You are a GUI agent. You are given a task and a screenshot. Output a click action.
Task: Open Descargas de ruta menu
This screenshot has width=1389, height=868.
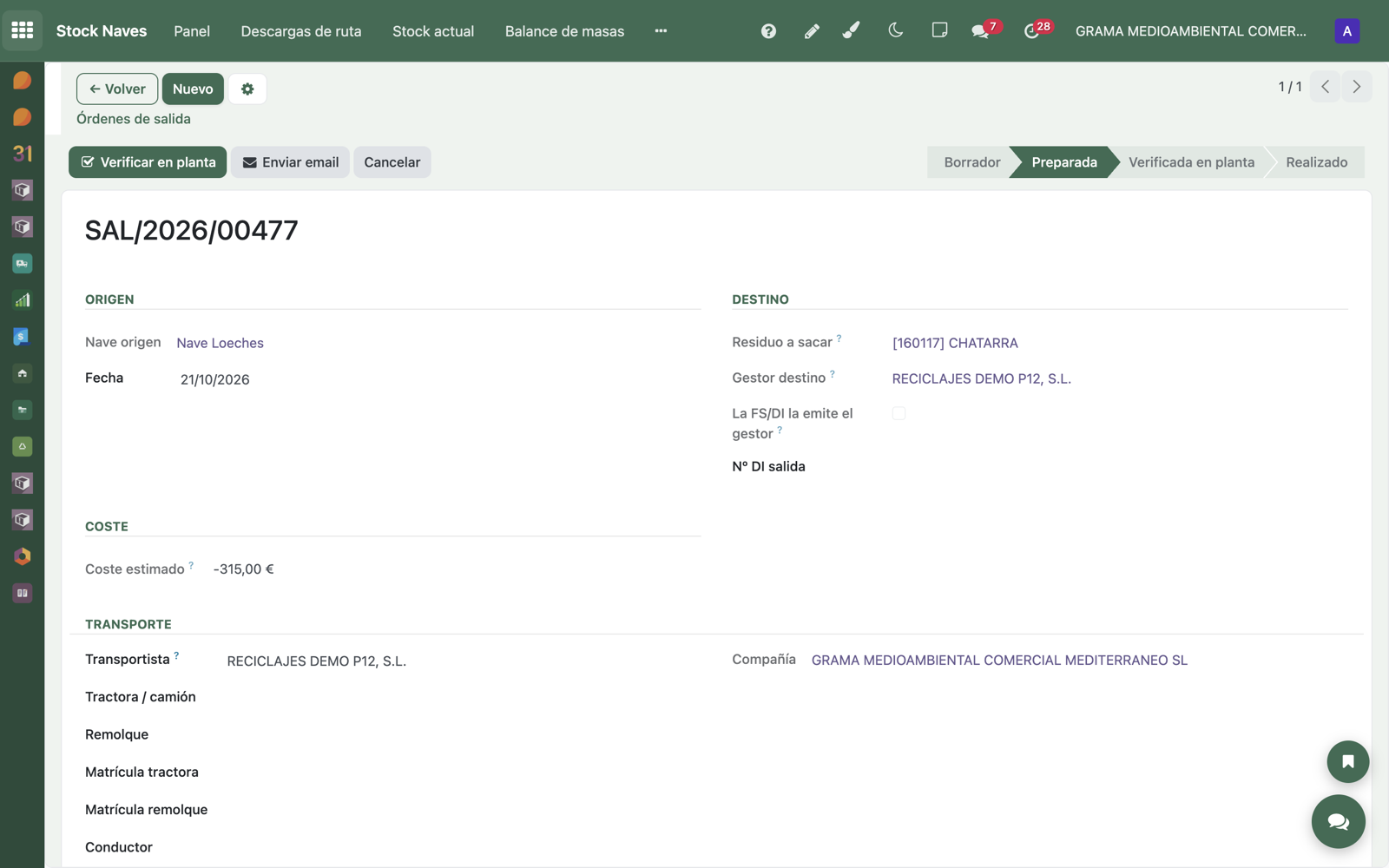301,31
